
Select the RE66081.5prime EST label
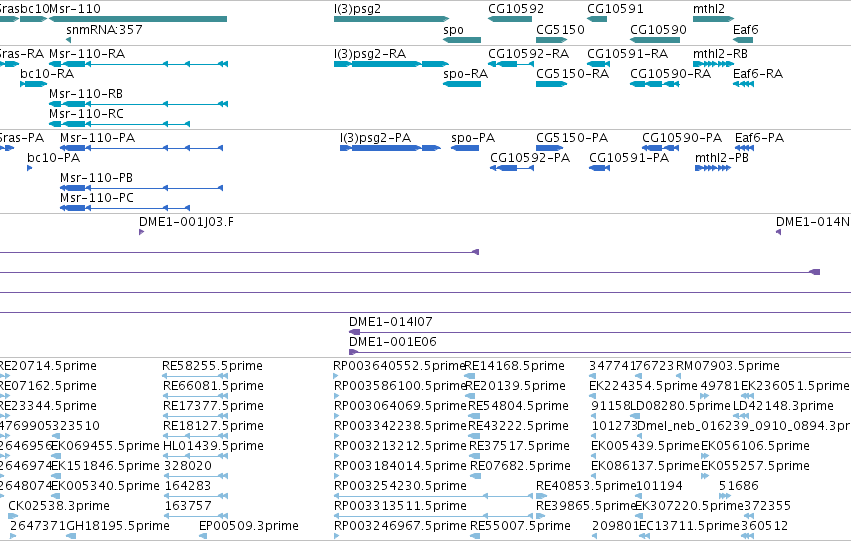(x=213, y=386)
